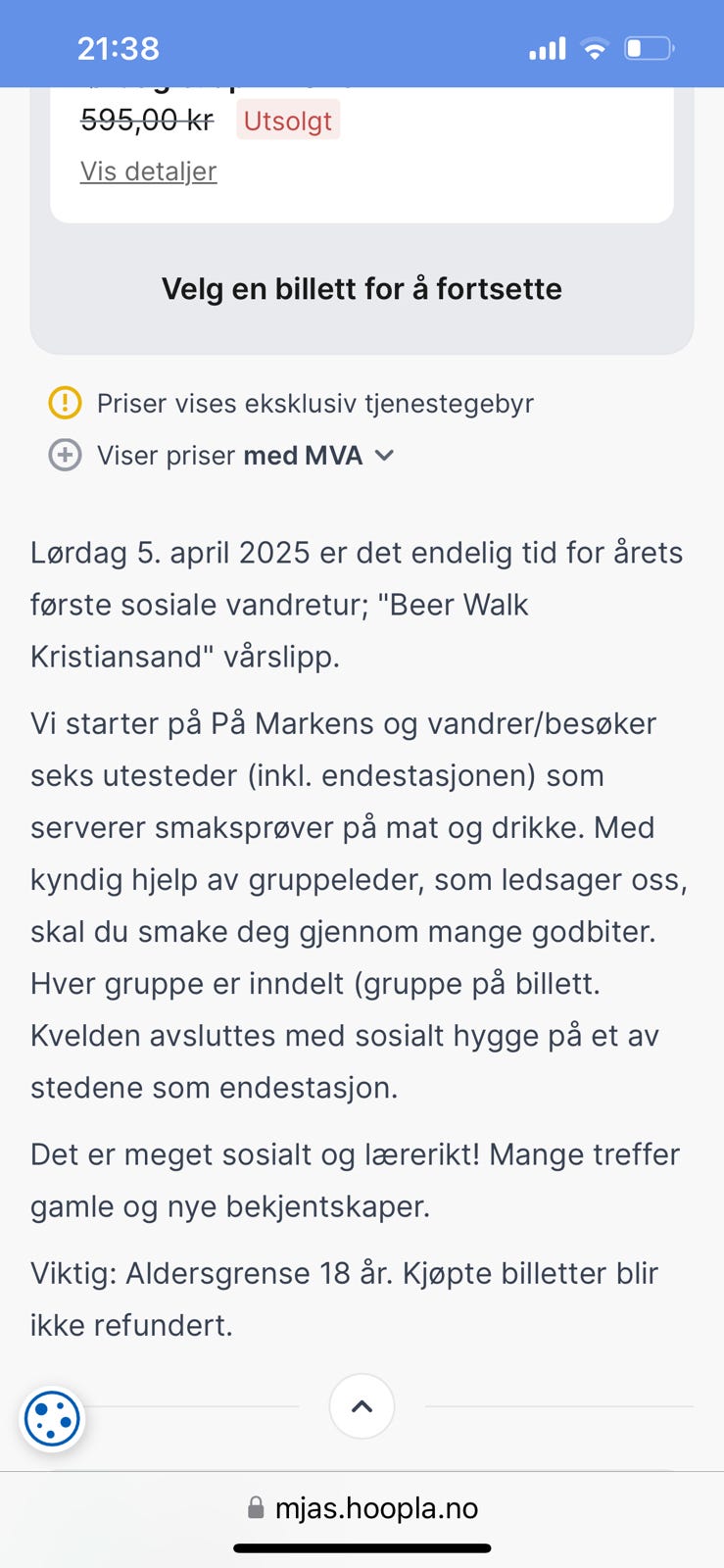This screenshot has height=1568, width=724.
Task: Tap the padlock icon in address bar
Action: [256, 1507]
